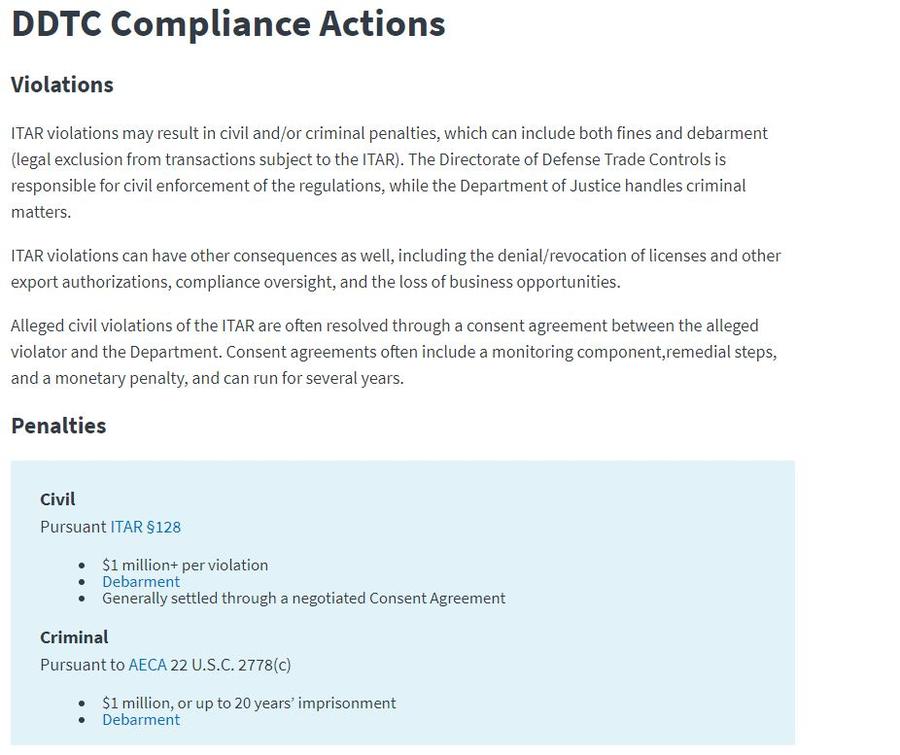Viewport: 900px width, 755px height.
Task: Click the Debarment link under Civil
Action: [141, 581]
